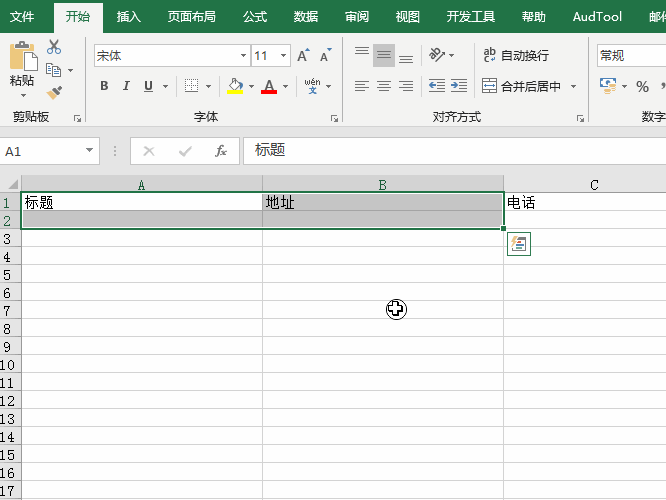Open font color dropdown arrow
This screenshot has height=500, width=666.
(285, 86)
